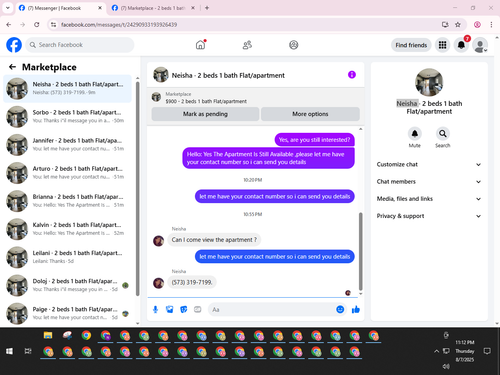Viewport: 500px width, 375px height.
Task: Open Windows notification center icon
Action: click(x=487, y=351)
